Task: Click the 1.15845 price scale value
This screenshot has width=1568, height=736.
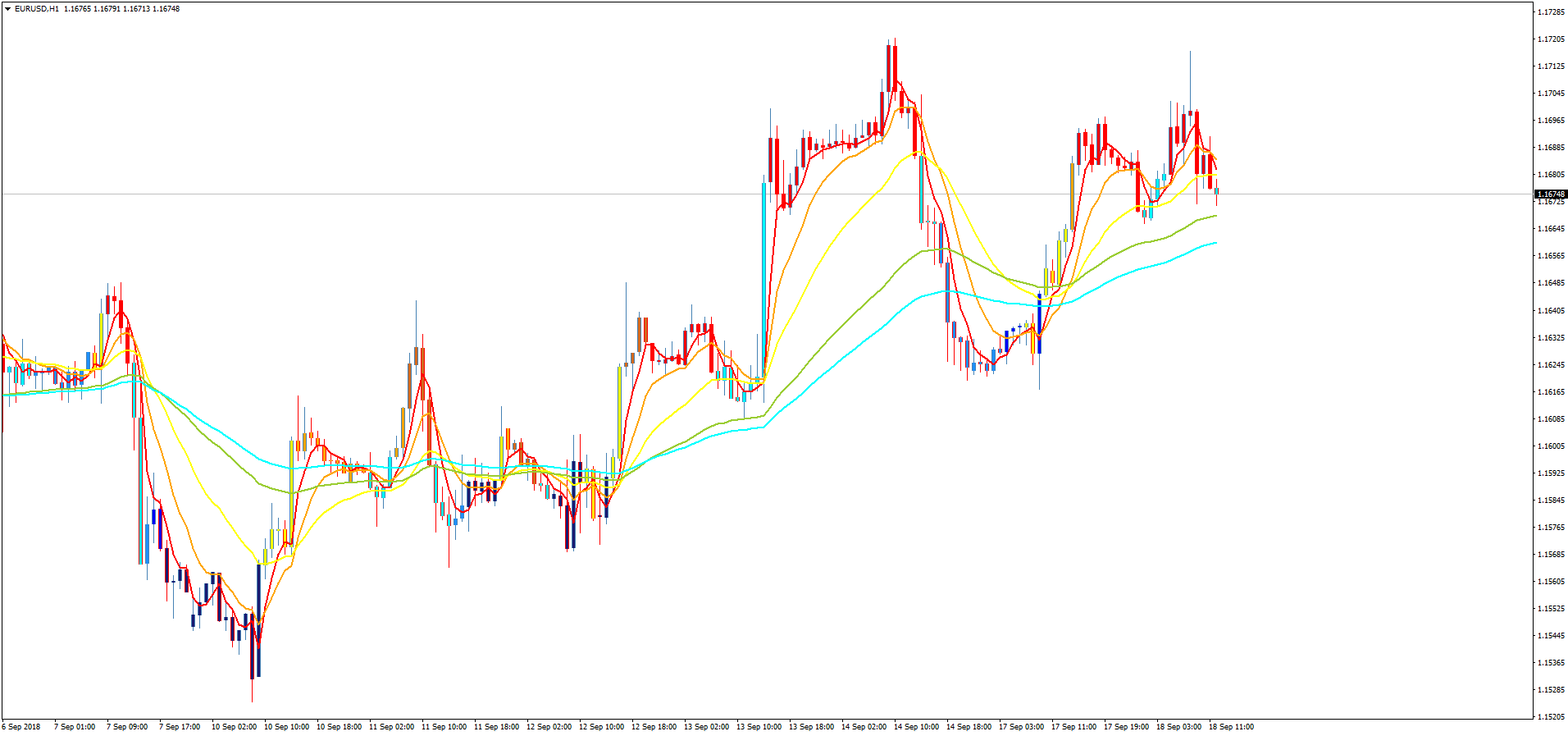Action: point(1551,501)
